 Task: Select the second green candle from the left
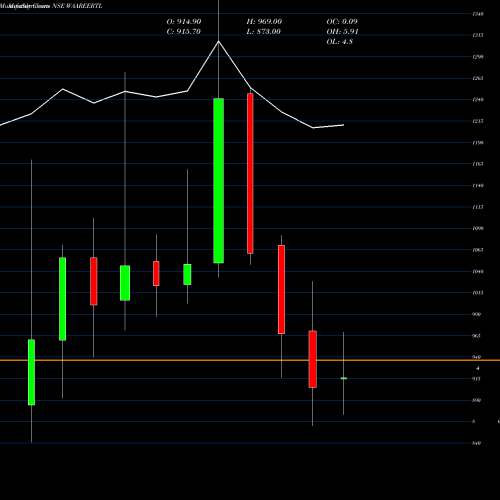(x=62, y=299)
